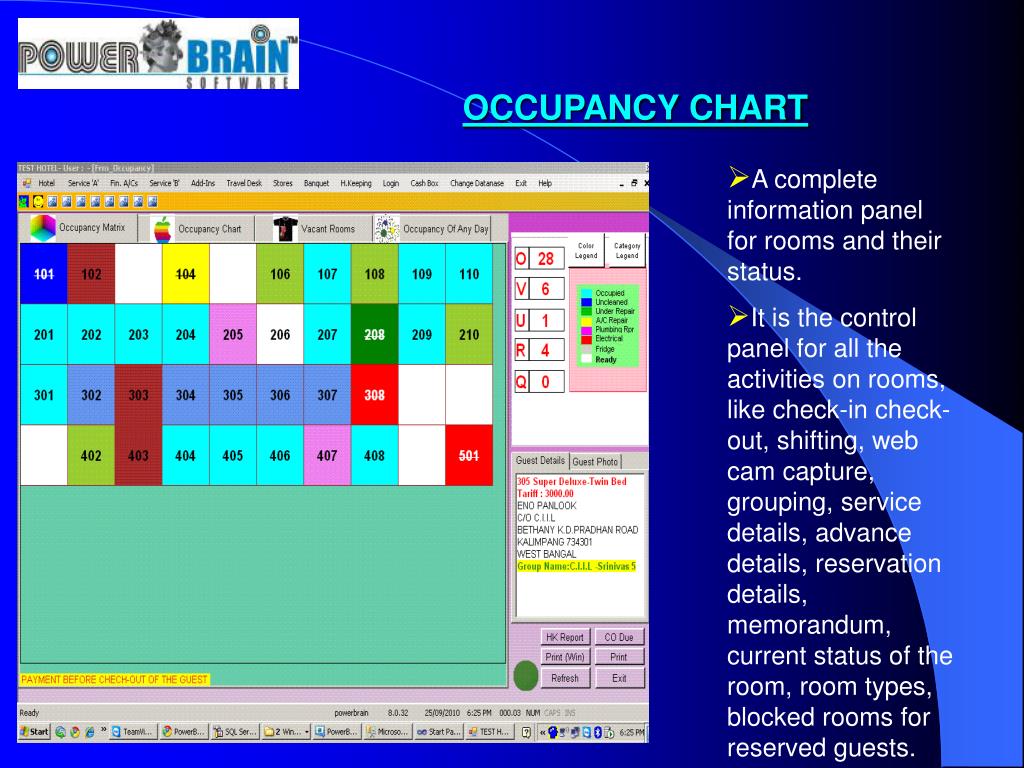This screenshot has width=1024, height=768.
Task: Click the black t-shirt Vacant Rooms icon
Action: tap(285, 229)
